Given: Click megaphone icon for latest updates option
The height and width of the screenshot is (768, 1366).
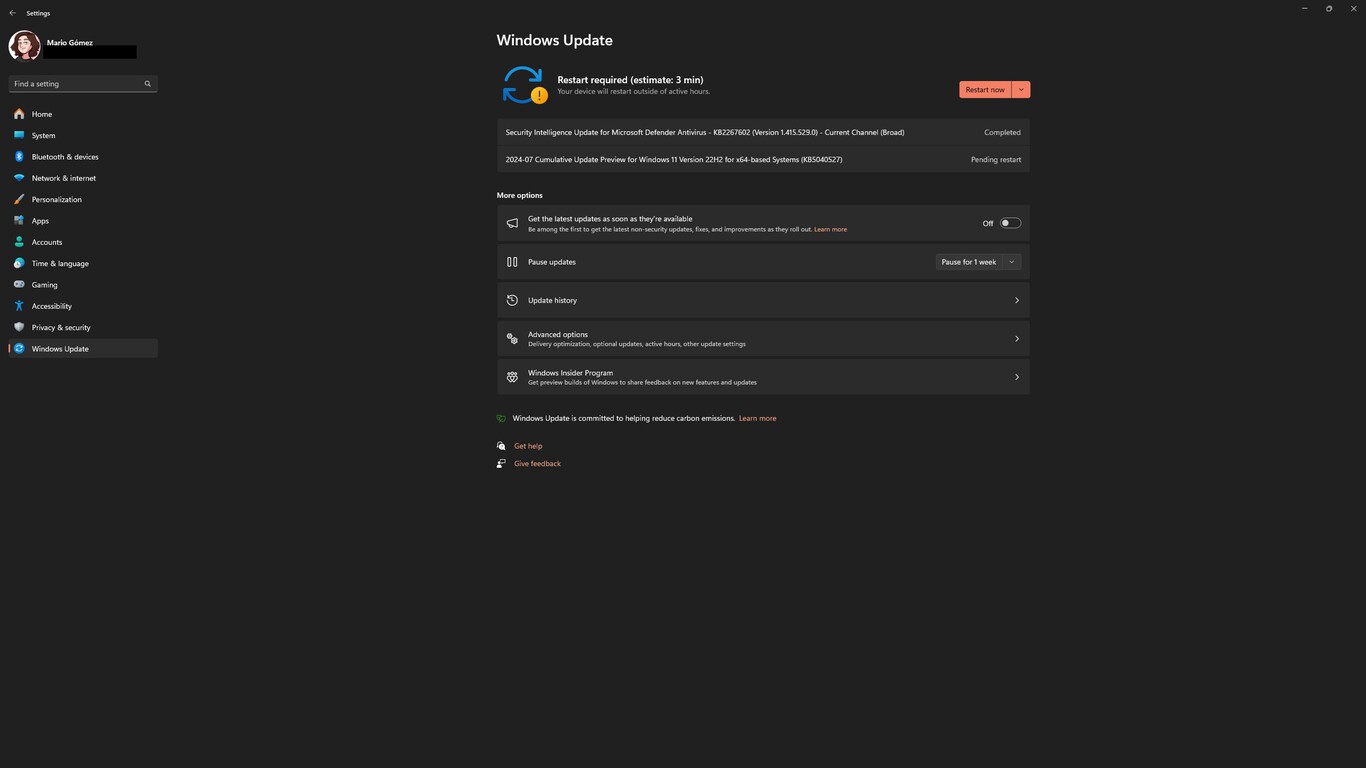Looking at the screenshot, I should (512, 224).
